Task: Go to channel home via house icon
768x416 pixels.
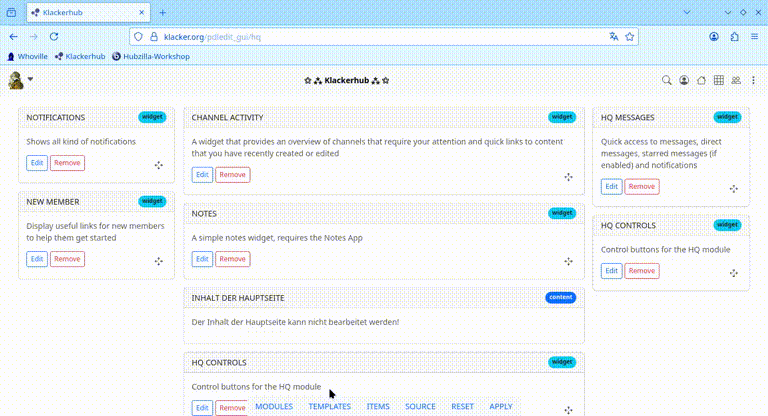Action: (701, 80)
